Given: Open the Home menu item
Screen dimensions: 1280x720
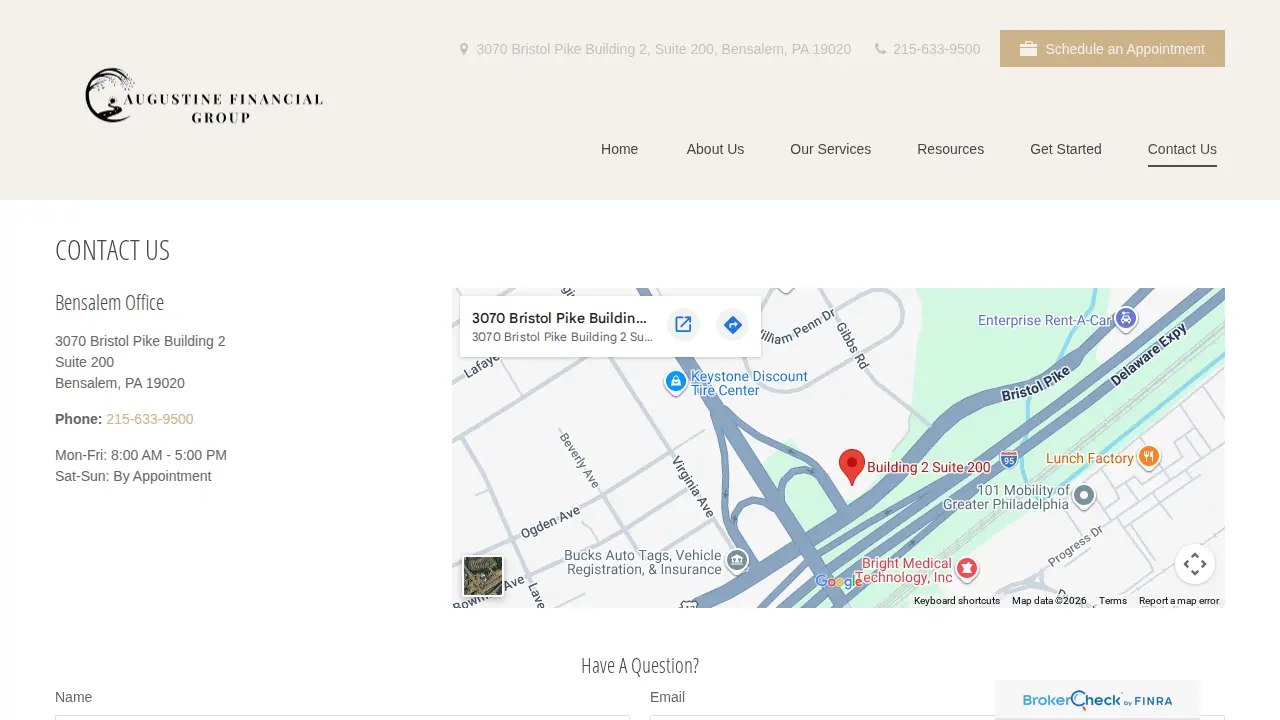Looking at the screenshot, I should [619, 149].
